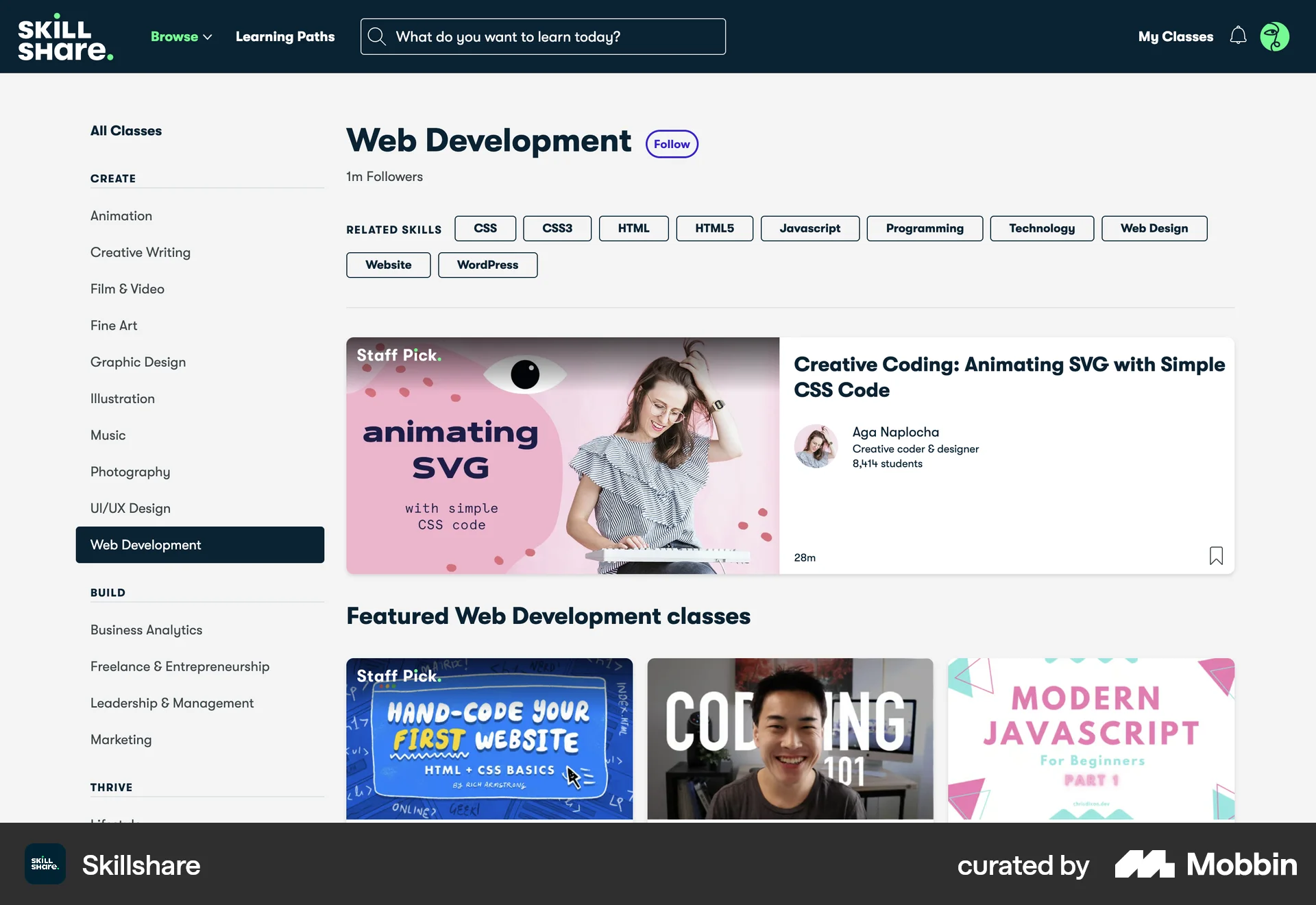
Task: Click the profile avatar in the top right
Action: (x=1274, y=36)
